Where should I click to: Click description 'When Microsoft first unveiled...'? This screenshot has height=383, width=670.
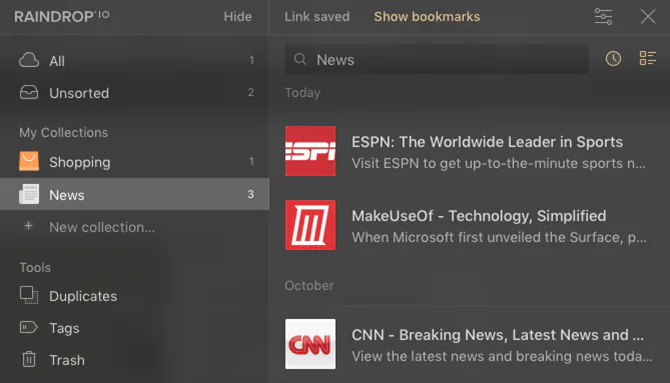click(499, 237)
